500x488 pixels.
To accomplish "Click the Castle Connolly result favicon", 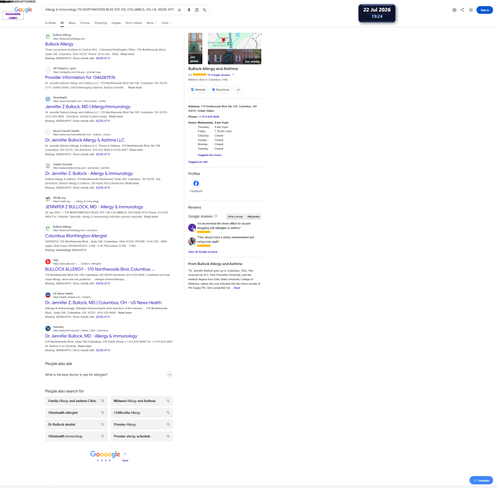I will (x=48, y=166).
